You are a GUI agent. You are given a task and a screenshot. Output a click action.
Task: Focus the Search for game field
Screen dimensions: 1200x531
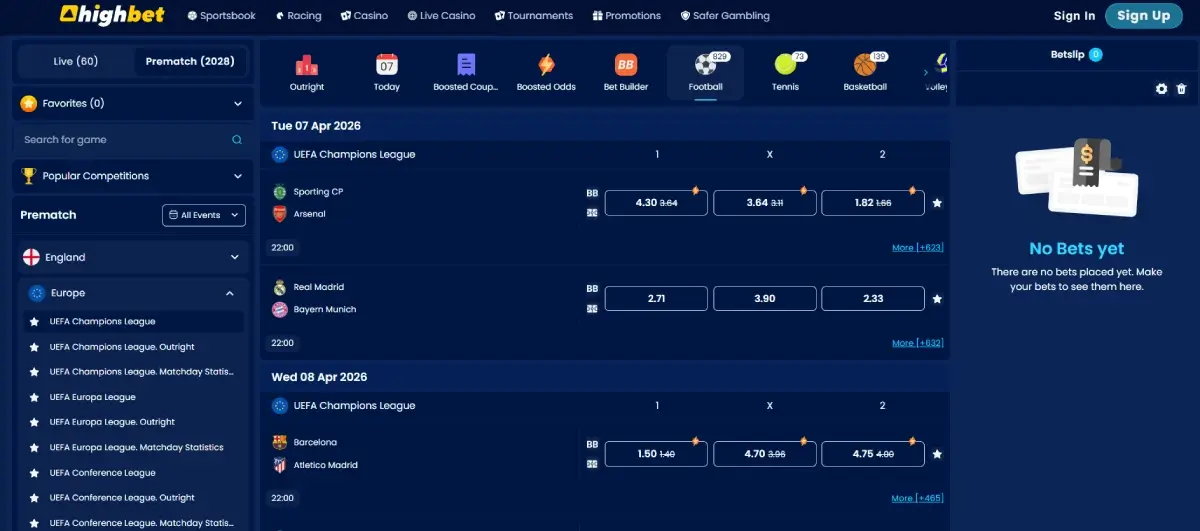click(132, 140)
